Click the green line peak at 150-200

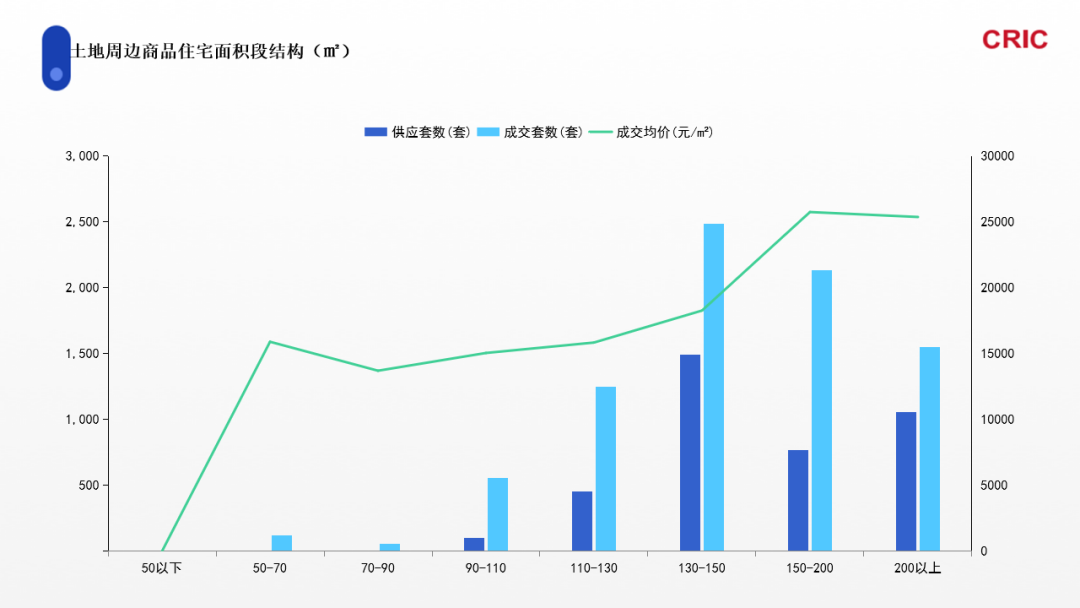click(810, 212)
